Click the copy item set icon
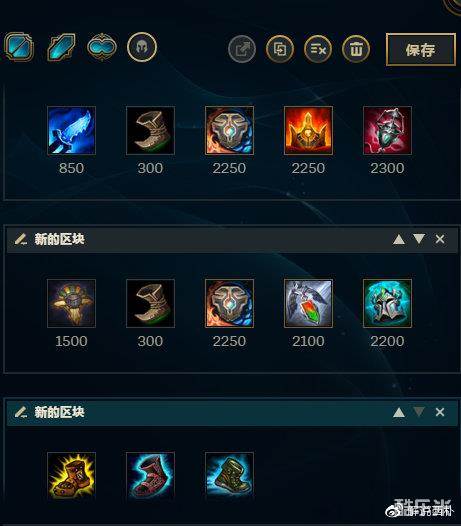Image resolution: width=461 pixels, height=526 pixels. pyautogui.click(x=280, y=49)
